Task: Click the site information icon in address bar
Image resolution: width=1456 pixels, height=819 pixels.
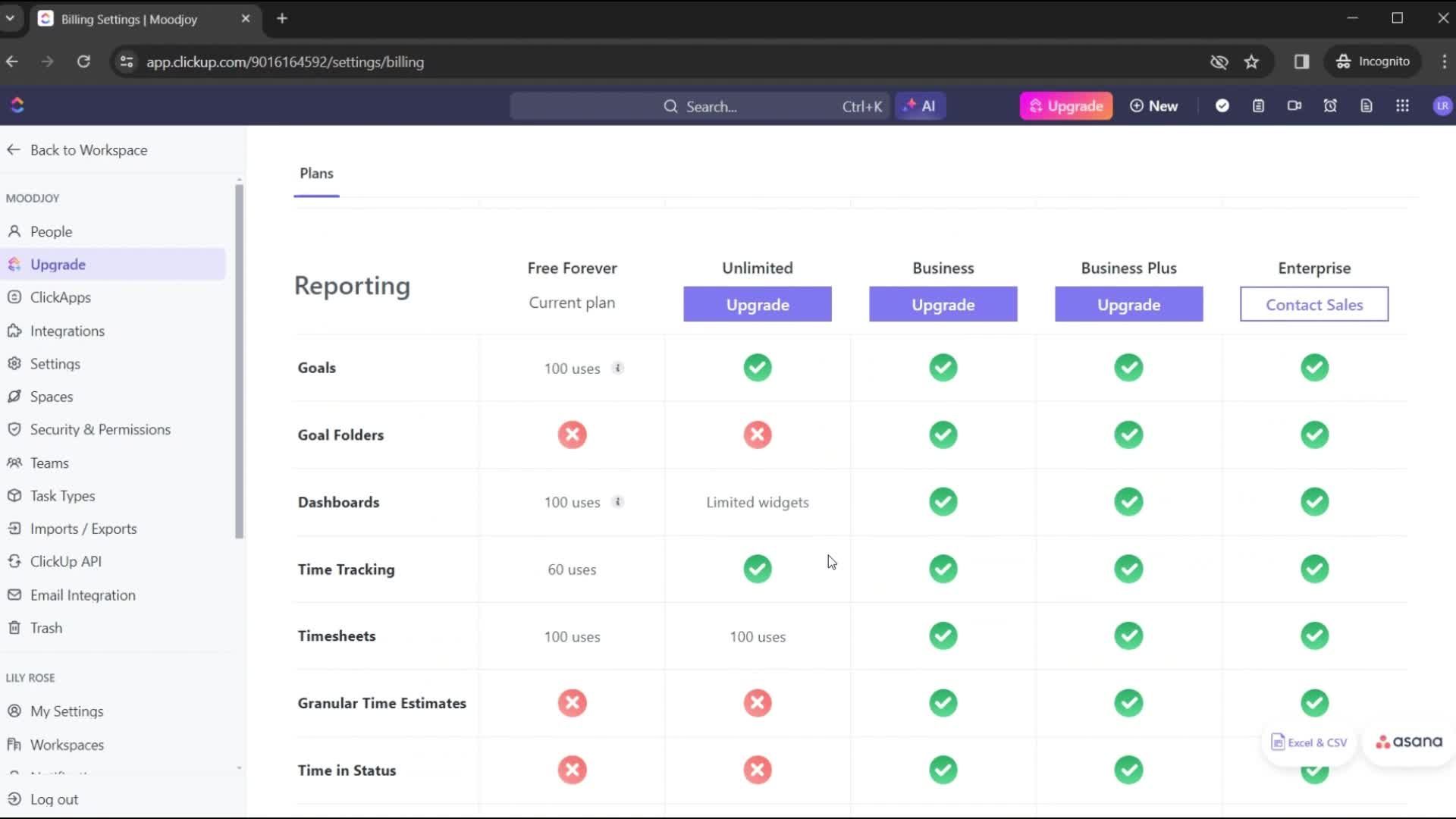Action: tap(127, 62)
